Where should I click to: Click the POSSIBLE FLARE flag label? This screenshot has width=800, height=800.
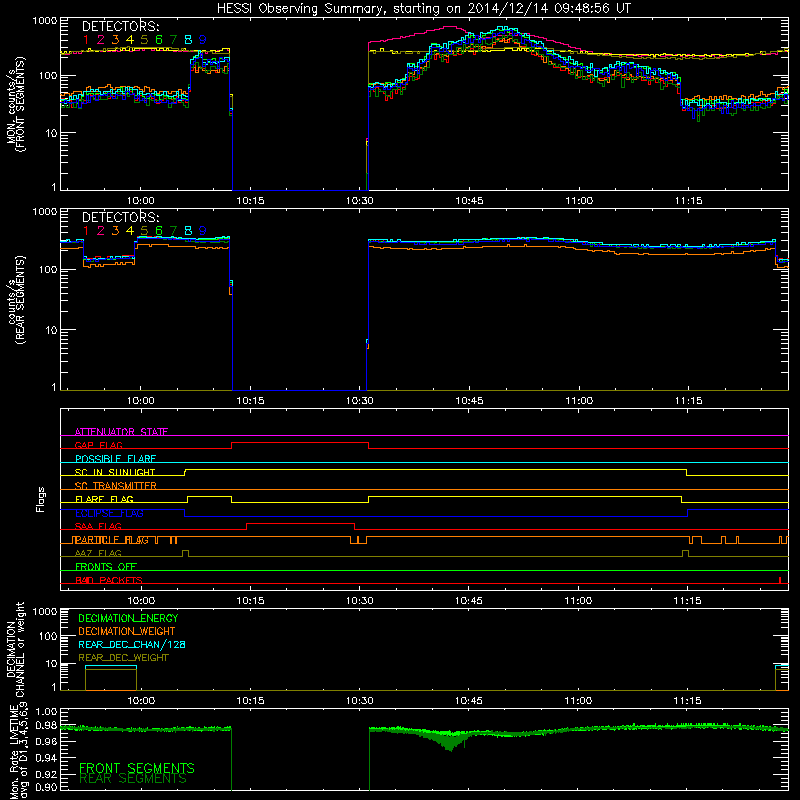pyautogui.click(x=115, y=459)
